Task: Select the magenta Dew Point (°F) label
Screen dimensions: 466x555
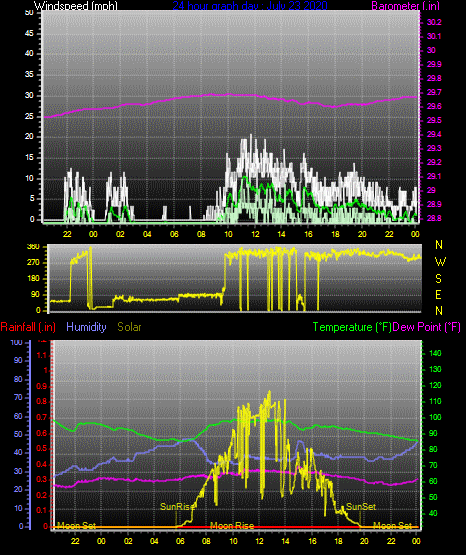Action: coord(427,327)
